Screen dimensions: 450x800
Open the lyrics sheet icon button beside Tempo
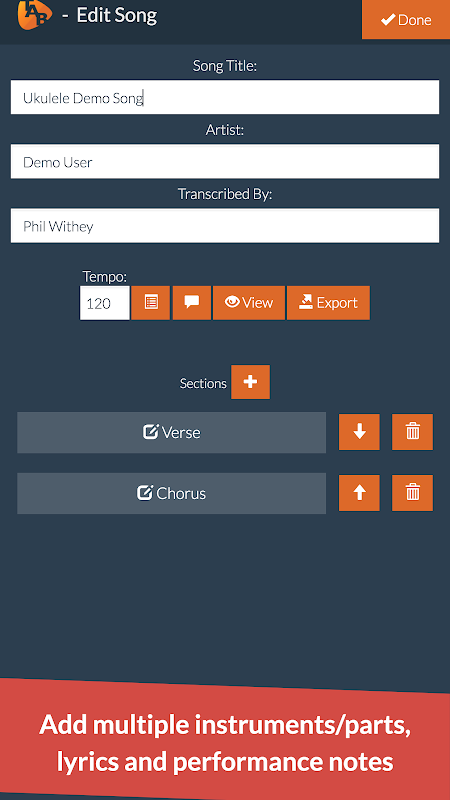coord(151,303)
